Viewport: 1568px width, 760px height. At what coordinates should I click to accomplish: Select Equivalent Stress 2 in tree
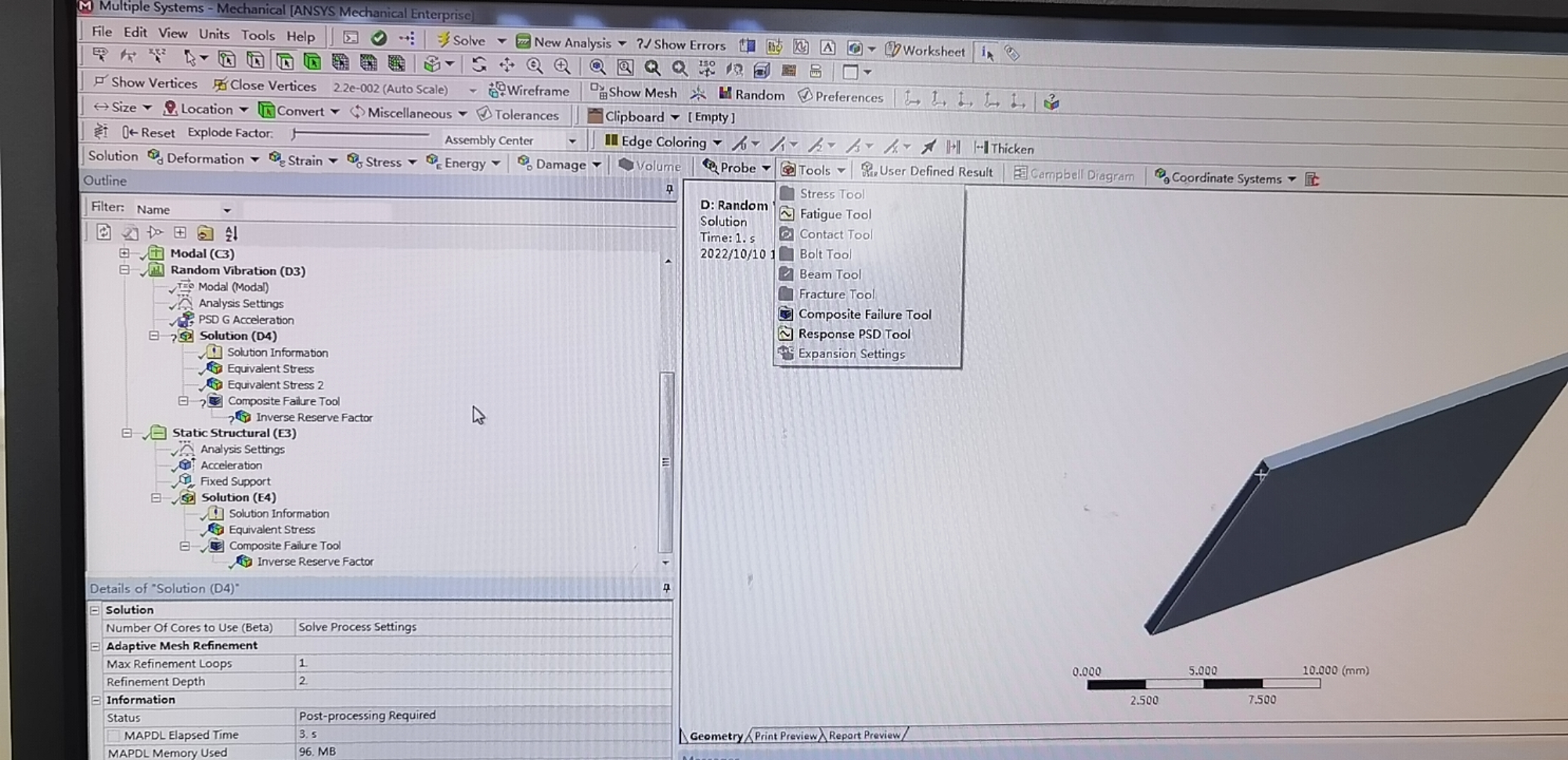coord(275,385)
